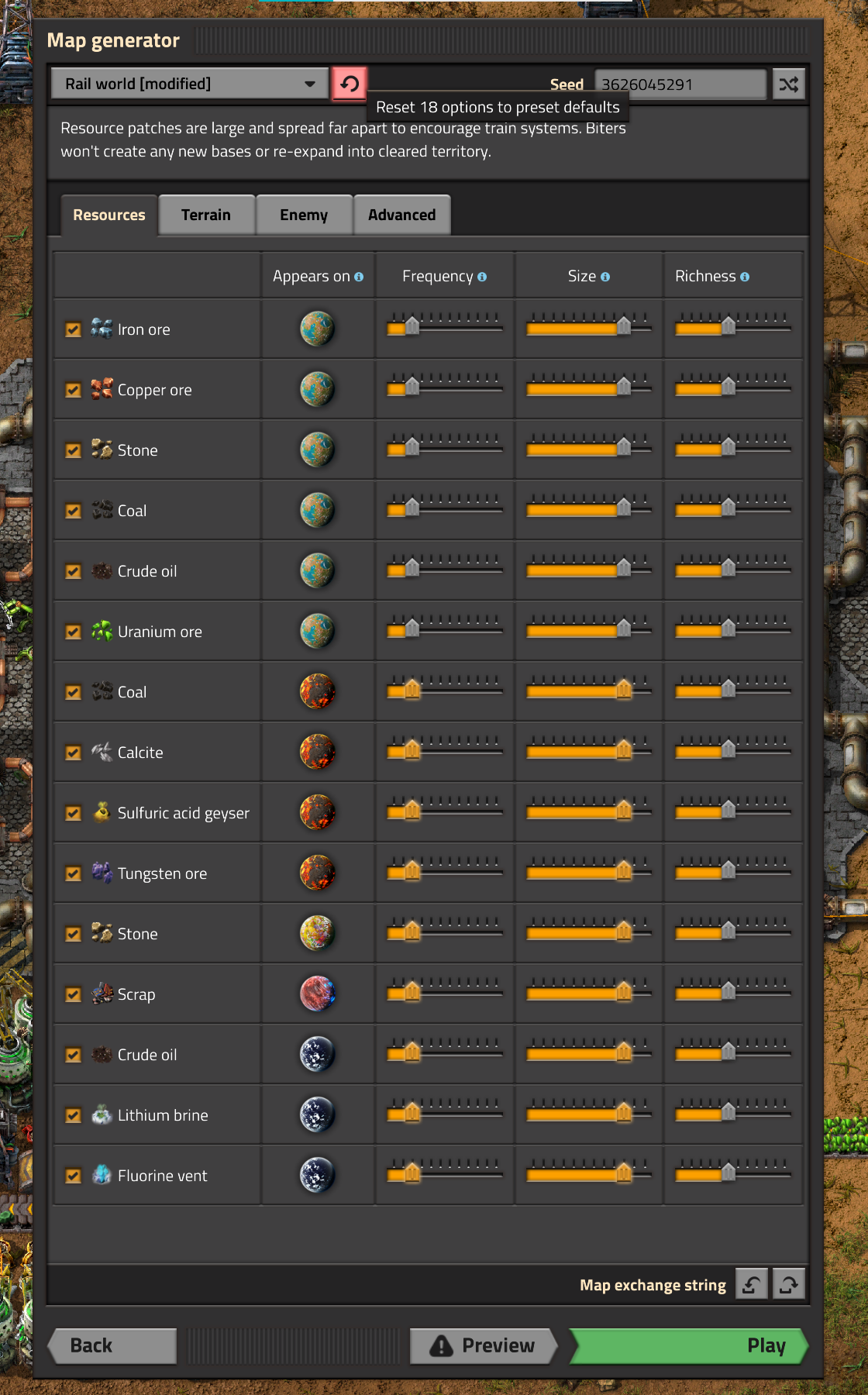
Task: Click the planet icon in Tungsten ore row
Action: coord(317,873)
